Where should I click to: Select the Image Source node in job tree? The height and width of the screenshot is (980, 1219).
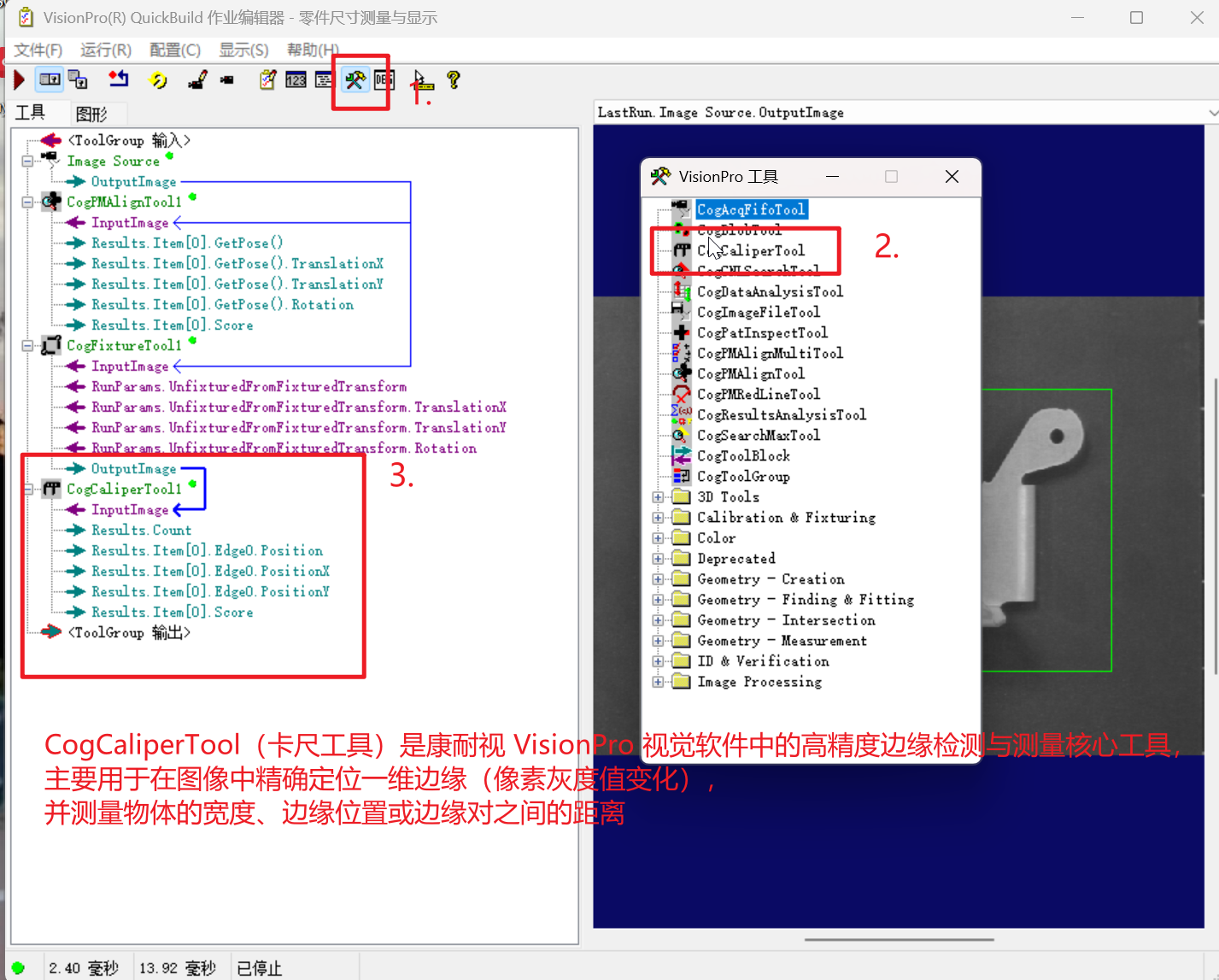pos(113,161)
